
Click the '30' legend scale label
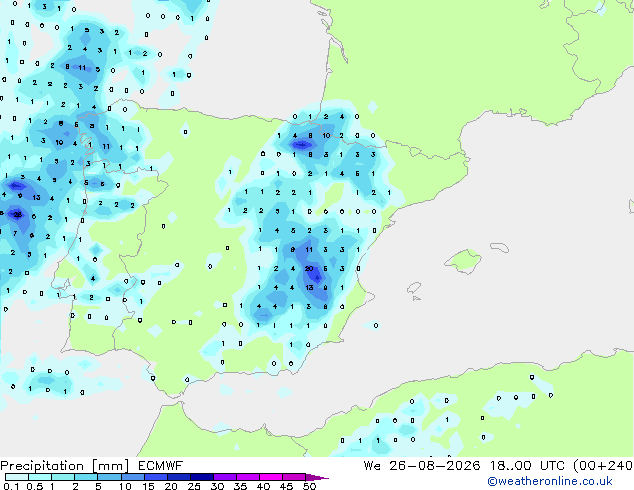point(217,486)
